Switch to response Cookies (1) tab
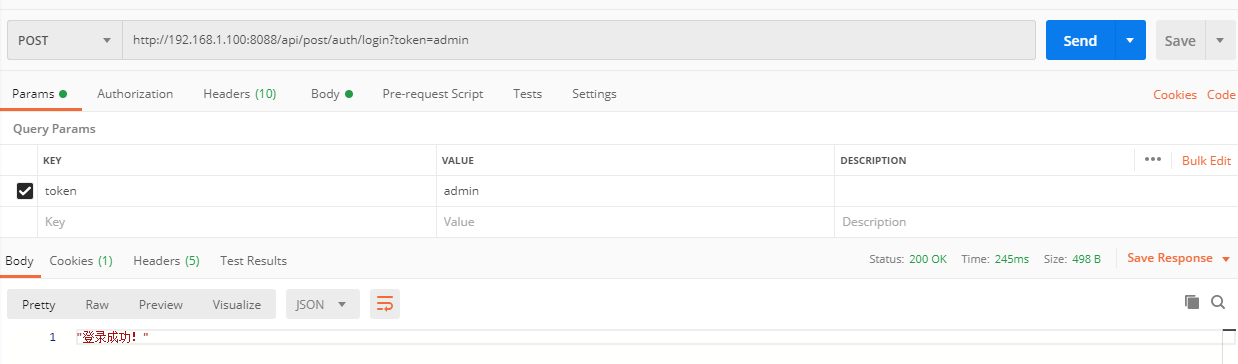The image size is (1238, 364). (81, 261)
